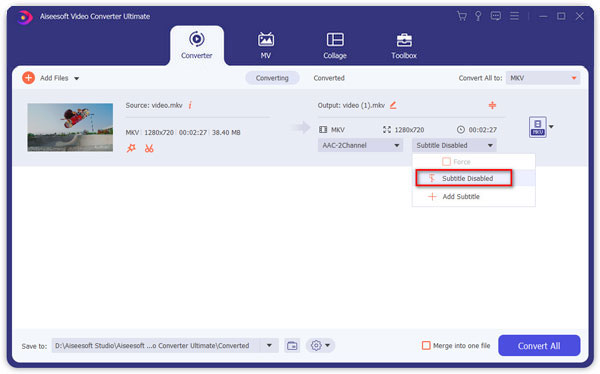Click the scissors cut icon
The image size is (600, 374).
point(149,148)
